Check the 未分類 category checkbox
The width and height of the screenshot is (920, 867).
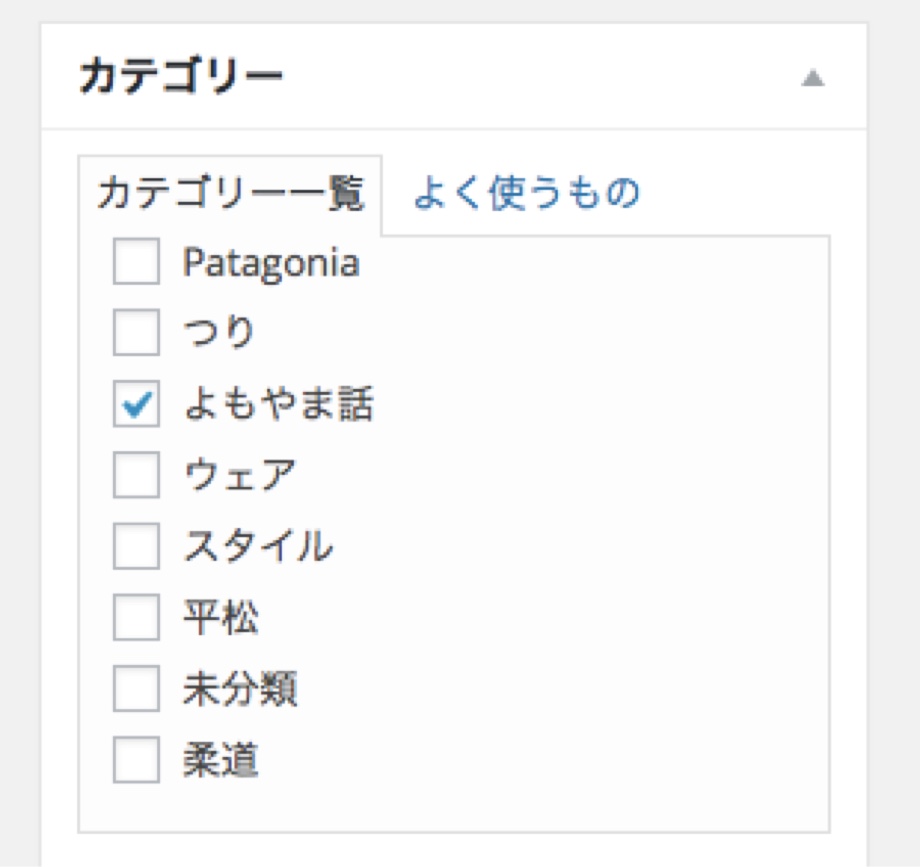(x=136, y=688)
